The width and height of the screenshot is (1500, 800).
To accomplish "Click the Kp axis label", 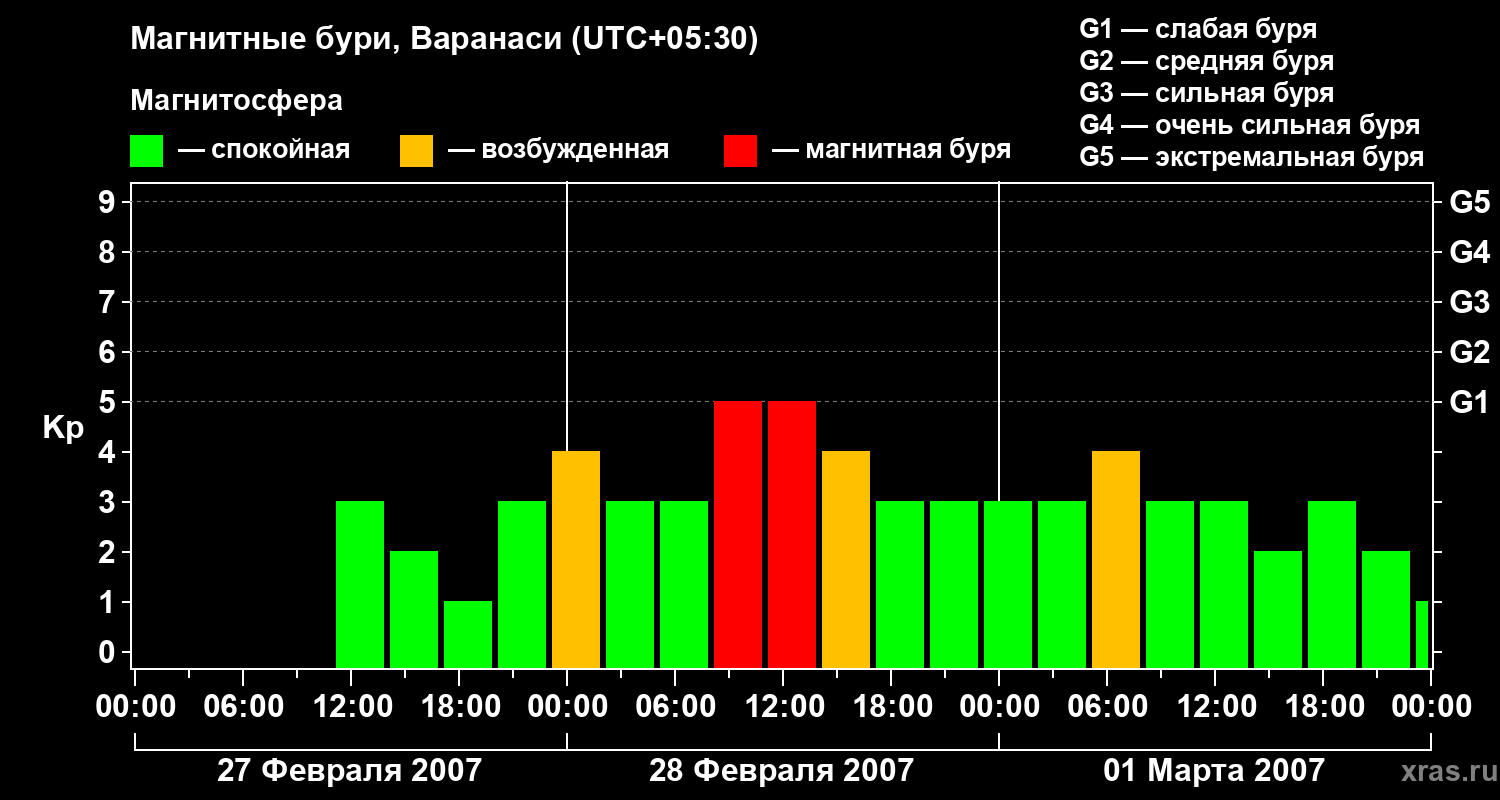I will pos(63,429).
